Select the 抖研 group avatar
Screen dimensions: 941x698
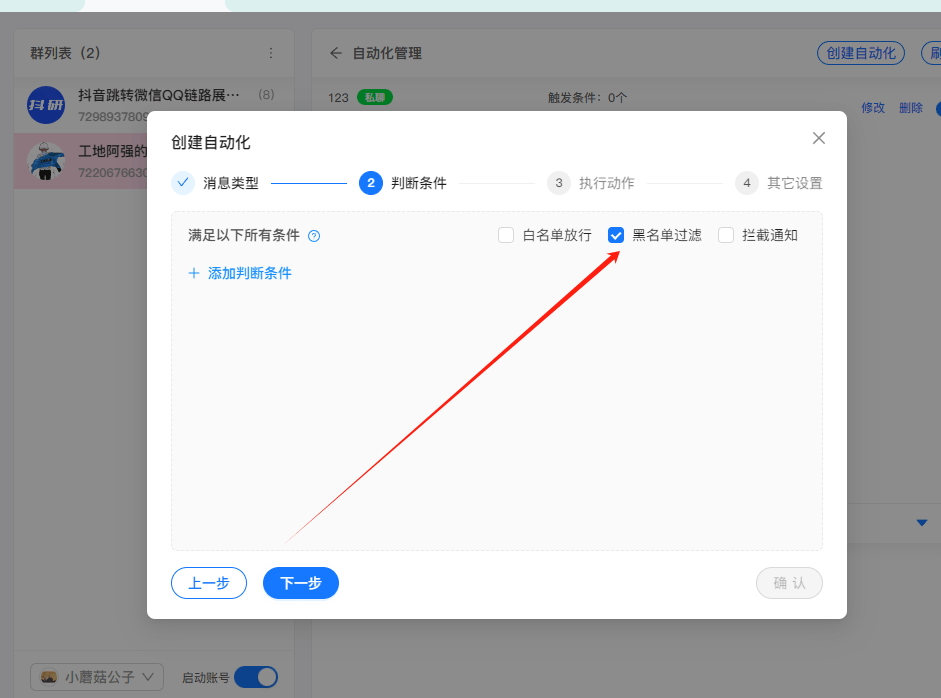tap(45, 105)
